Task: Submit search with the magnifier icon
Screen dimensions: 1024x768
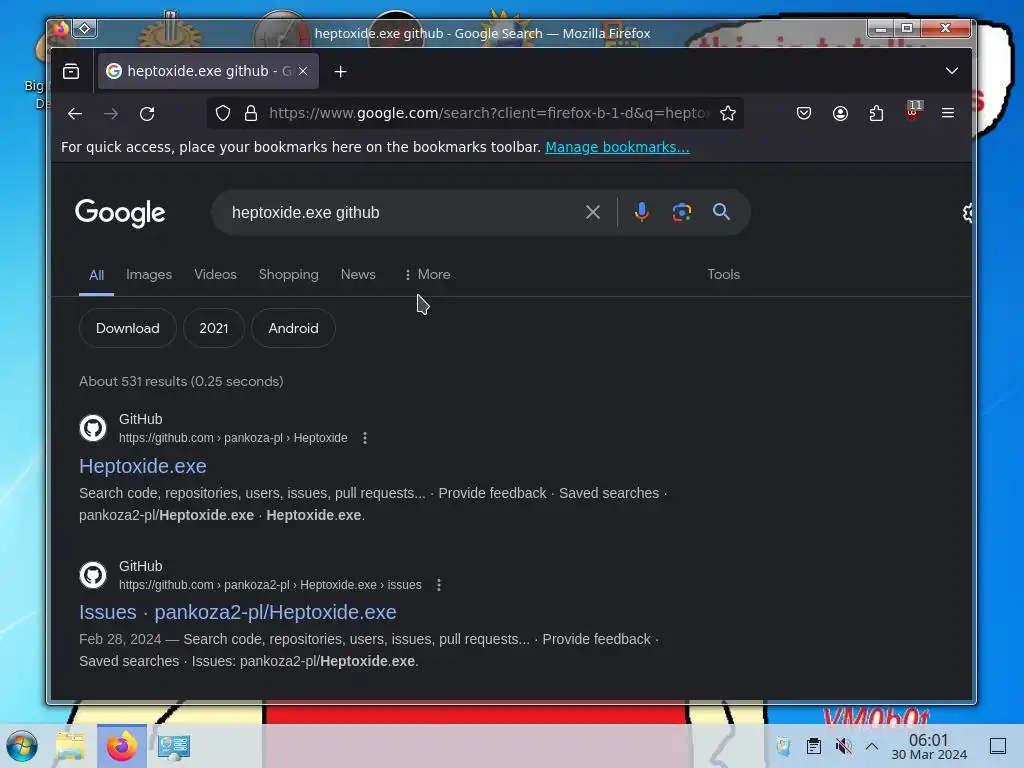Action: [721, 212]
